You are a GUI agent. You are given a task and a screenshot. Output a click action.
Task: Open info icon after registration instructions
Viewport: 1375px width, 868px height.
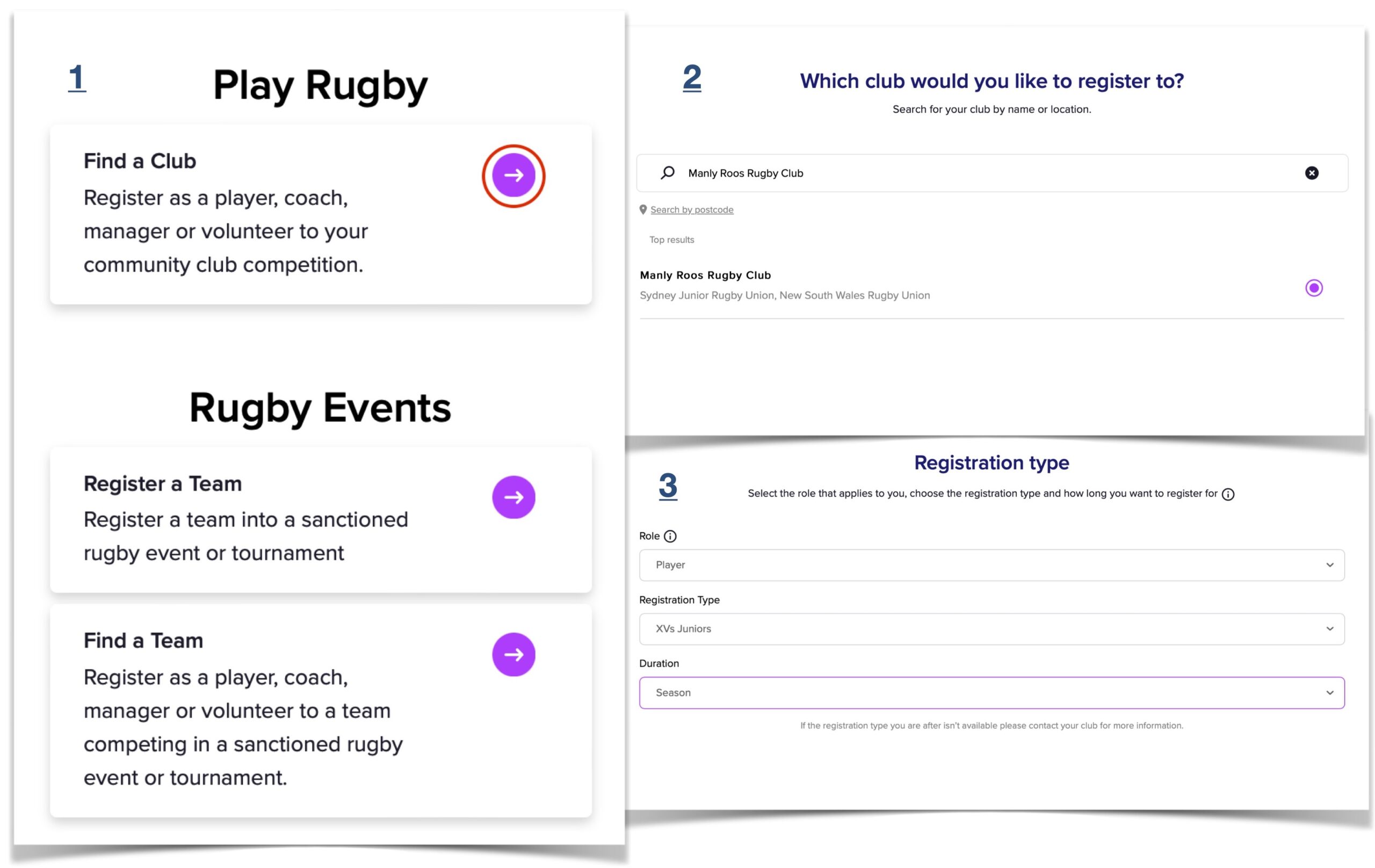pos(1228,495)
